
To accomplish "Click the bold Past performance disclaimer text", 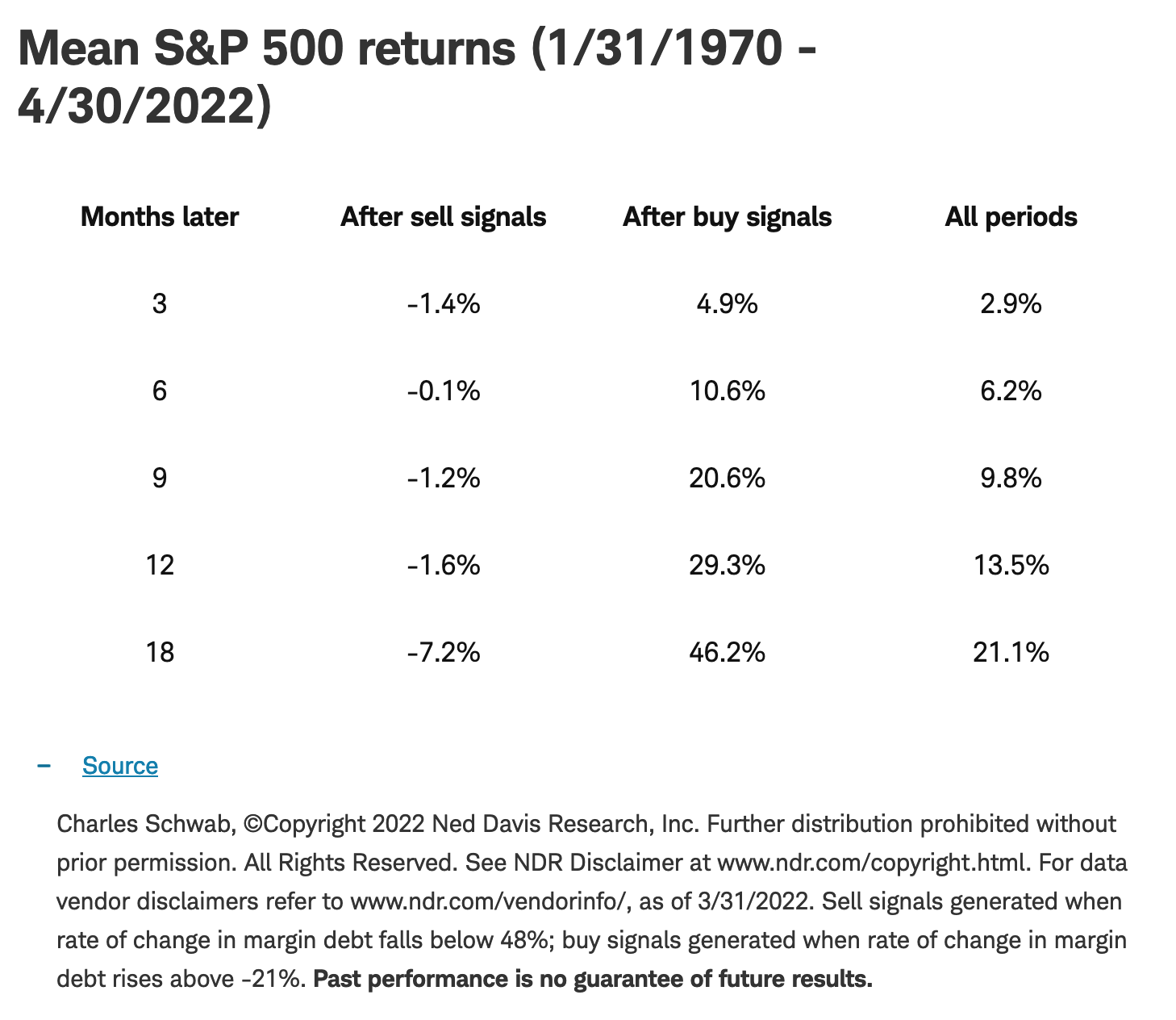I will (593, 980).
